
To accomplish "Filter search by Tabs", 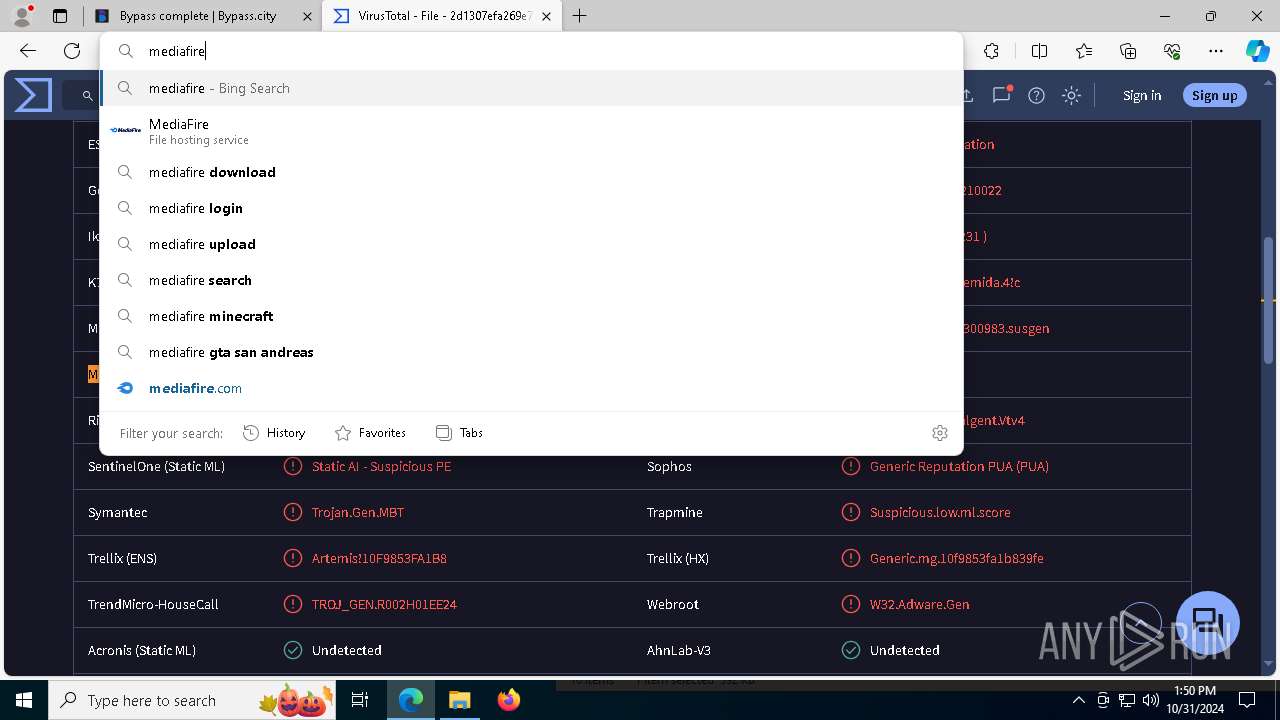I will pos(459,433).
